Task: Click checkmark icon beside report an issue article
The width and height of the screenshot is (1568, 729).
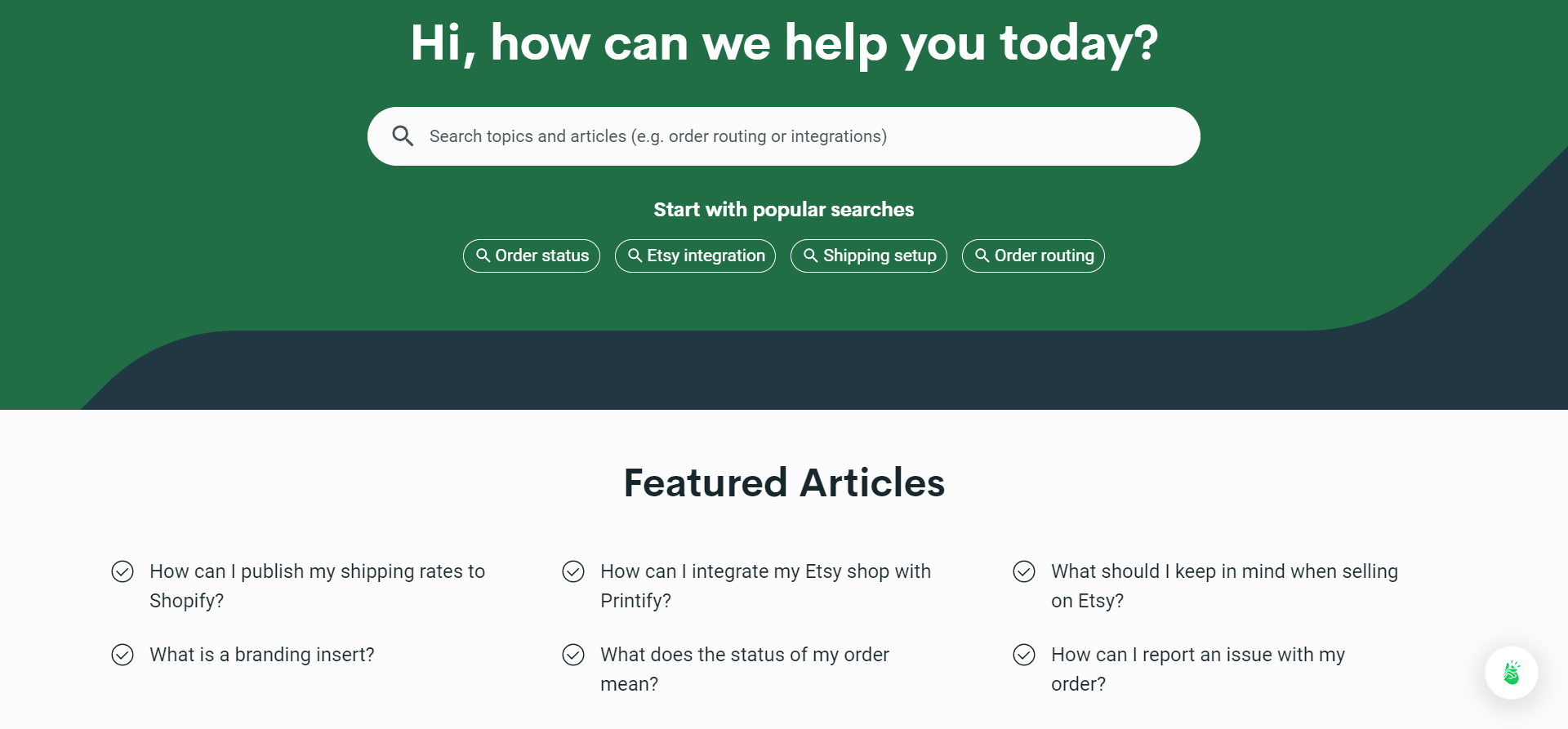Action: [x=1024, y=655]
